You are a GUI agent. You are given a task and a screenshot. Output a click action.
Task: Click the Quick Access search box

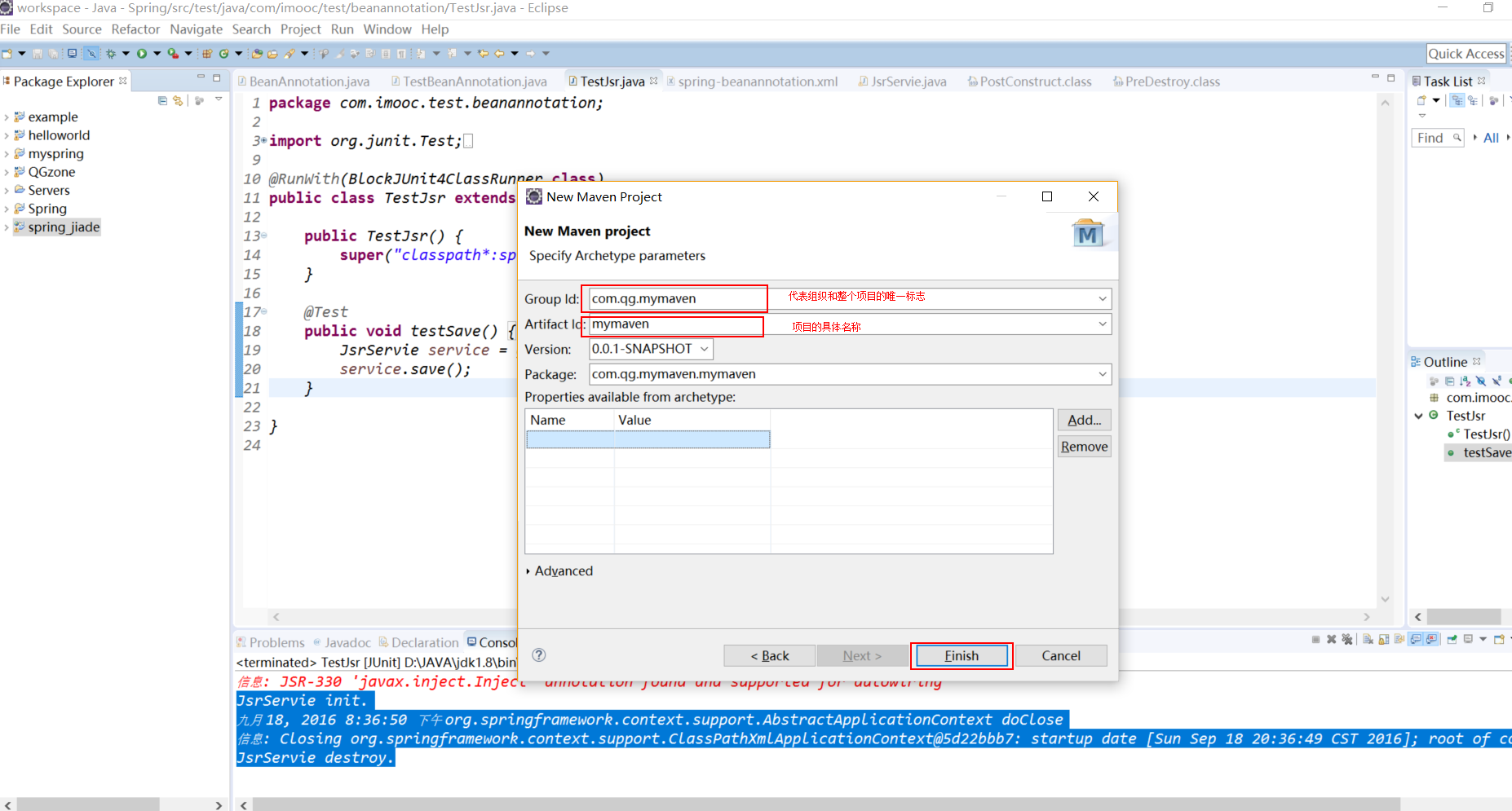[x=1466, y=54]
